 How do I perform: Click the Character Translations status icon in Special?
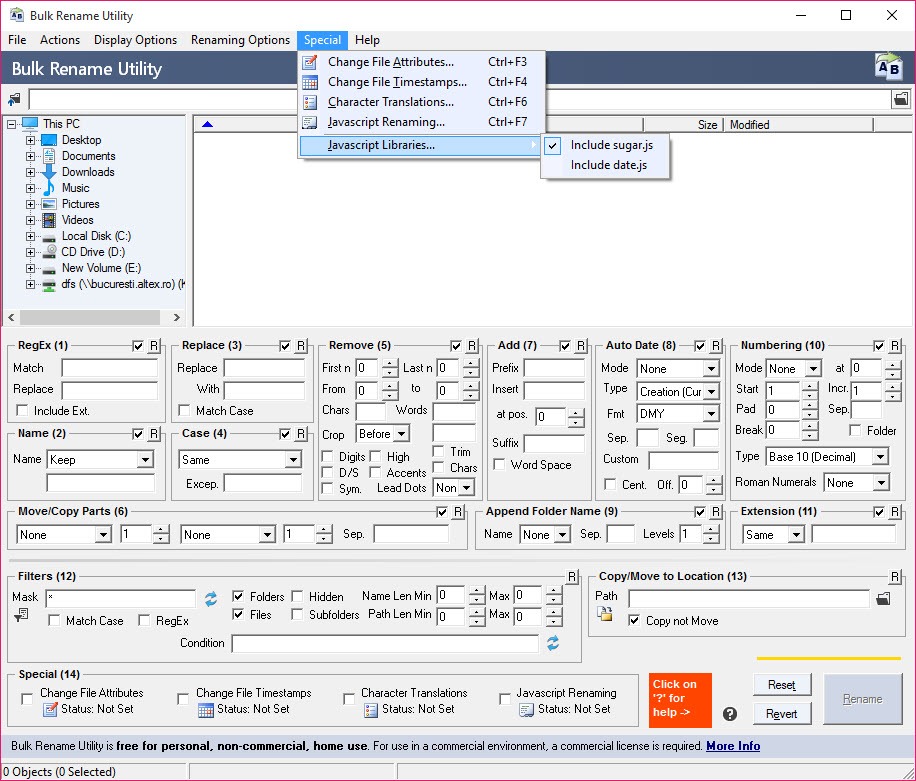click(x=370, y=710)
